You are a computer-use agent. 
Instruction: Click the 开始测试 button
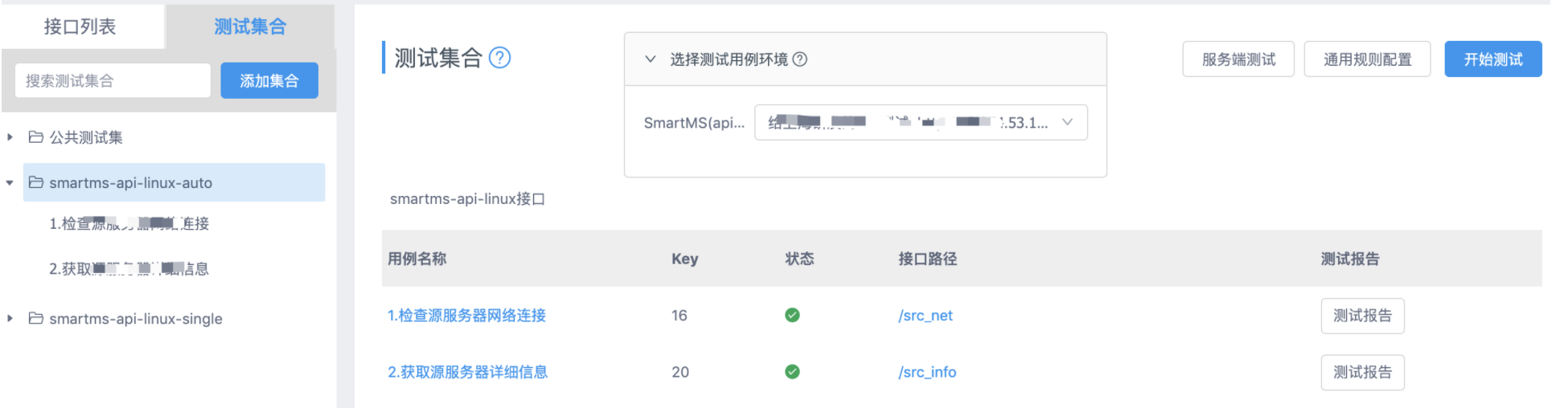pyautogui.click(x=1492, y=59)
